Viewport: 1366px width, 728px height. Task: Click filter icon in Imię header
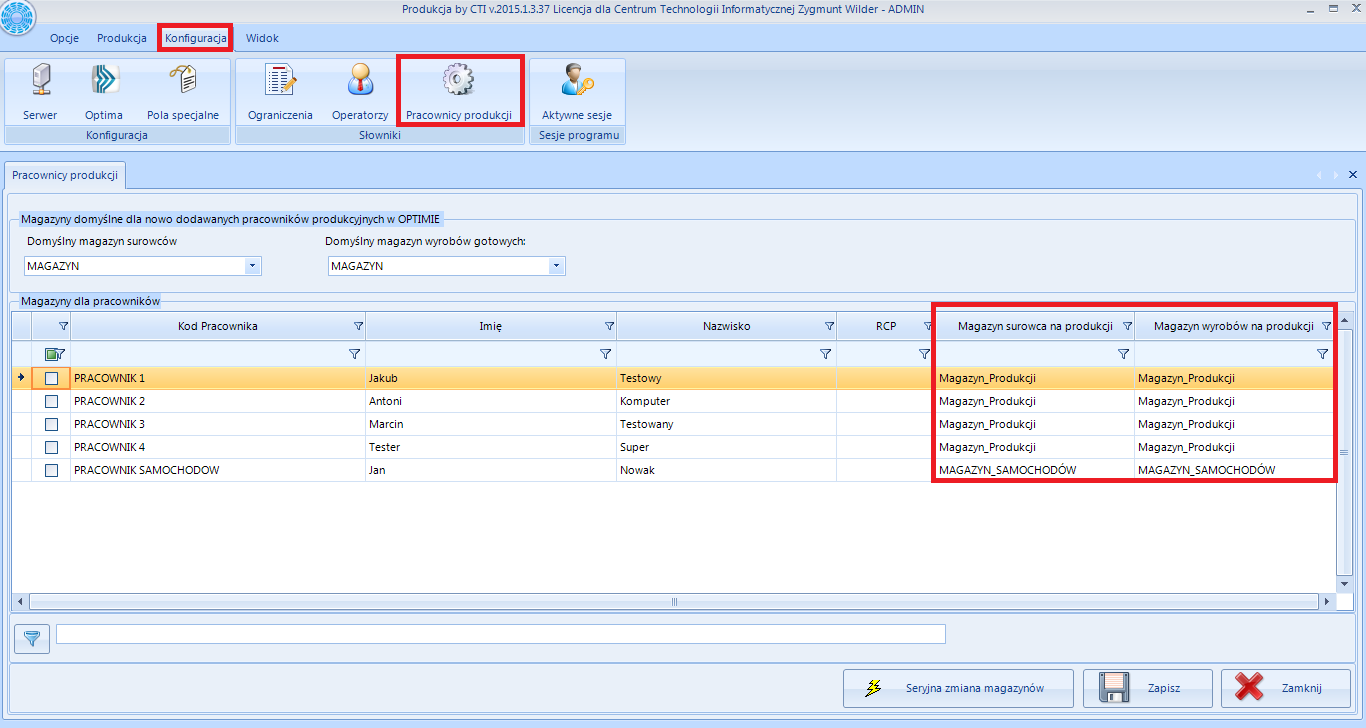(609, 326)
